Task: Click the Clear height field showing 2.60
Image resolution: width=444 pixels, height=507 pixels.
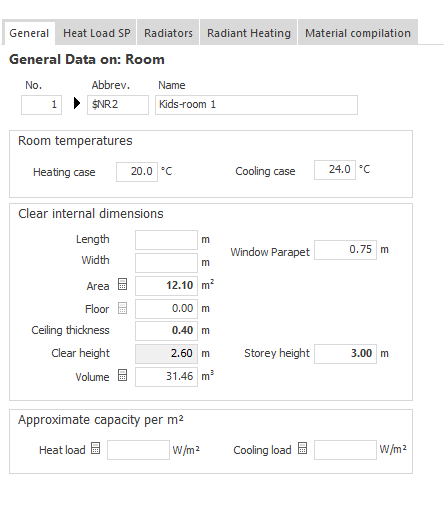Action: point(166,354)
